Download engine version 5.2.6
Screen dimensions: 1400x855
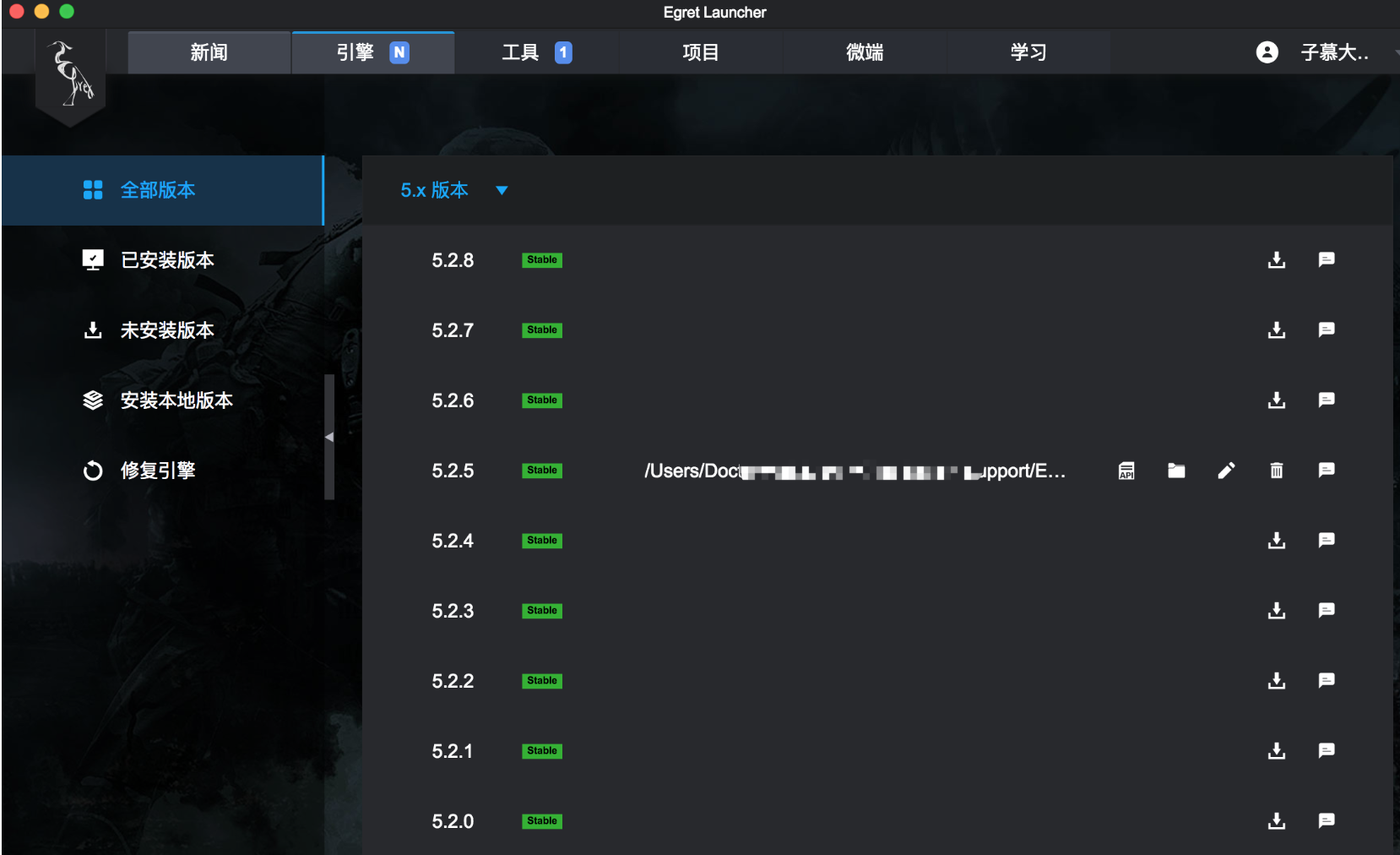(x=1277, y=400)
